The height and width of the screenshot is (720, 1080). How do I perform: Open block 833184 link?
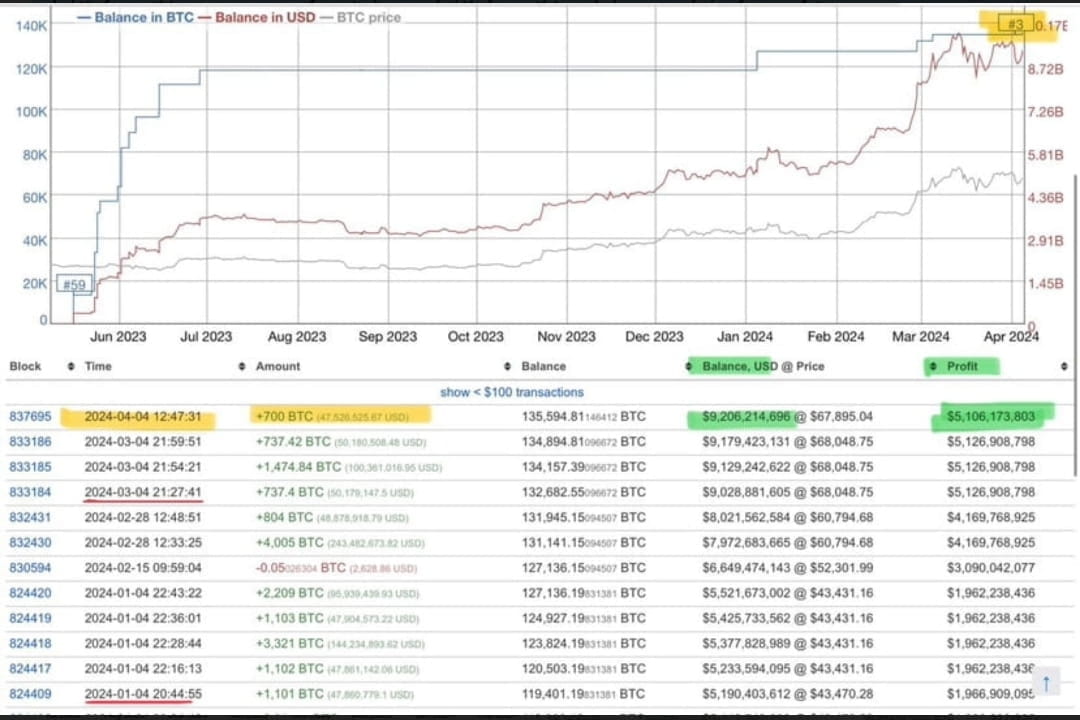coord(30,492)
